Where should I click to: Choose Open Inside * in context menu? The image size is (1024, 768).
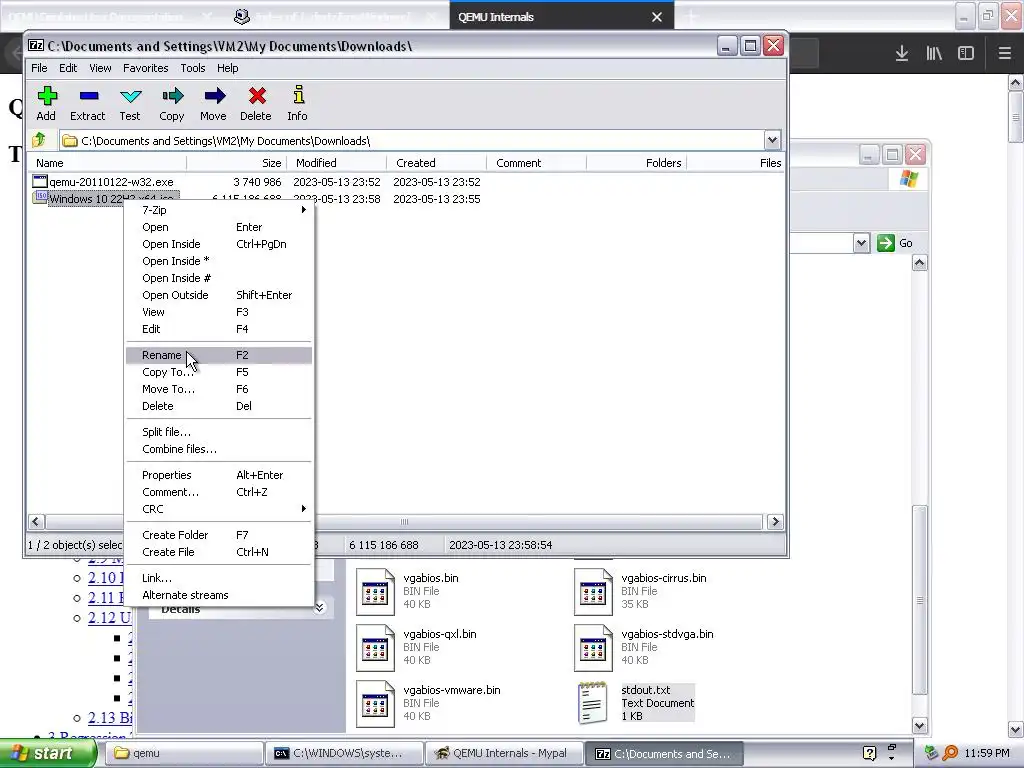(x=218, y=261)
